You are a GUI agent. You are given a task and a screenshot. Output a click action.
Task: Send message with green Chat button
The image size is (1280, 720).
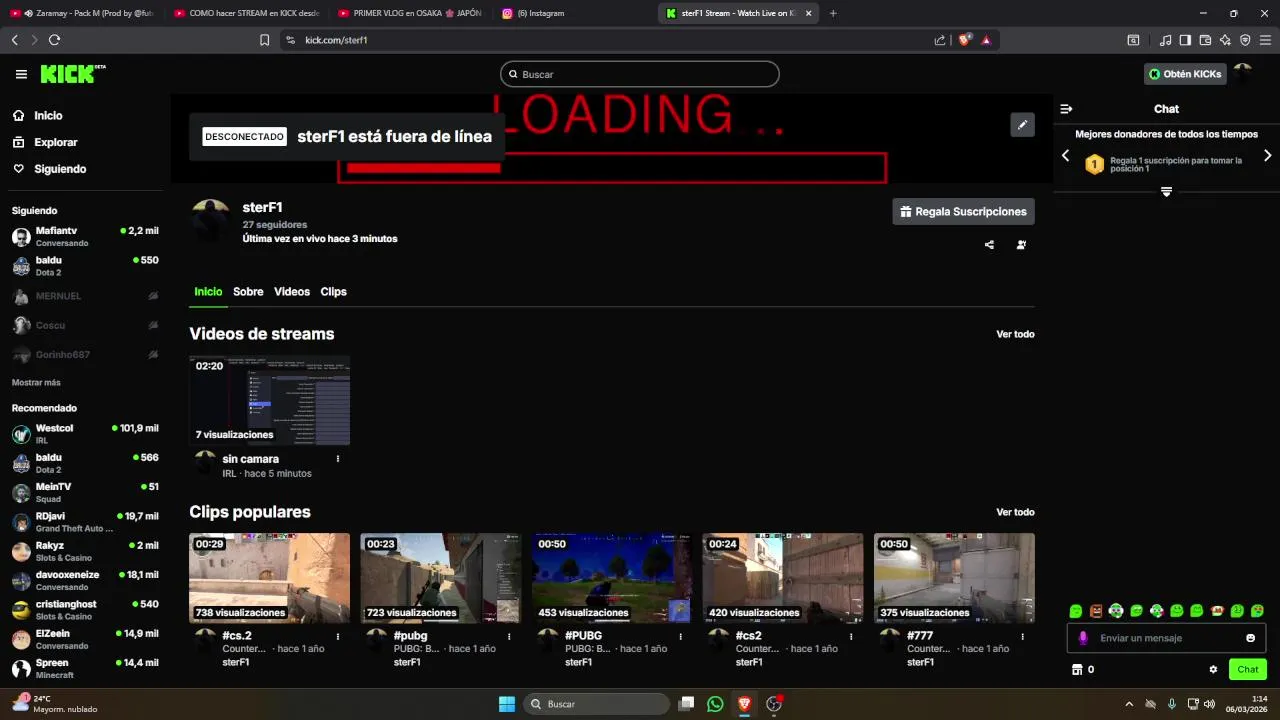1248,670
